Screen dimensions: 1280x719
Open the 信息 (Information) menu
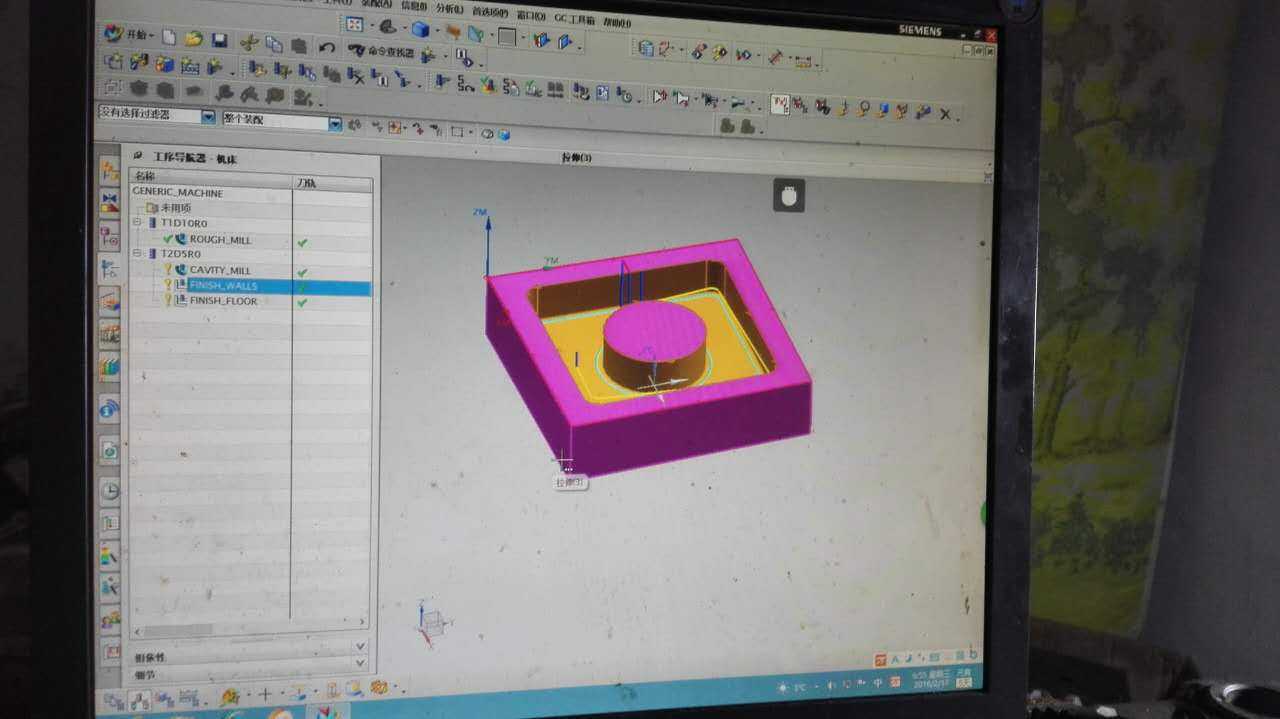click(x=413, y=5)
